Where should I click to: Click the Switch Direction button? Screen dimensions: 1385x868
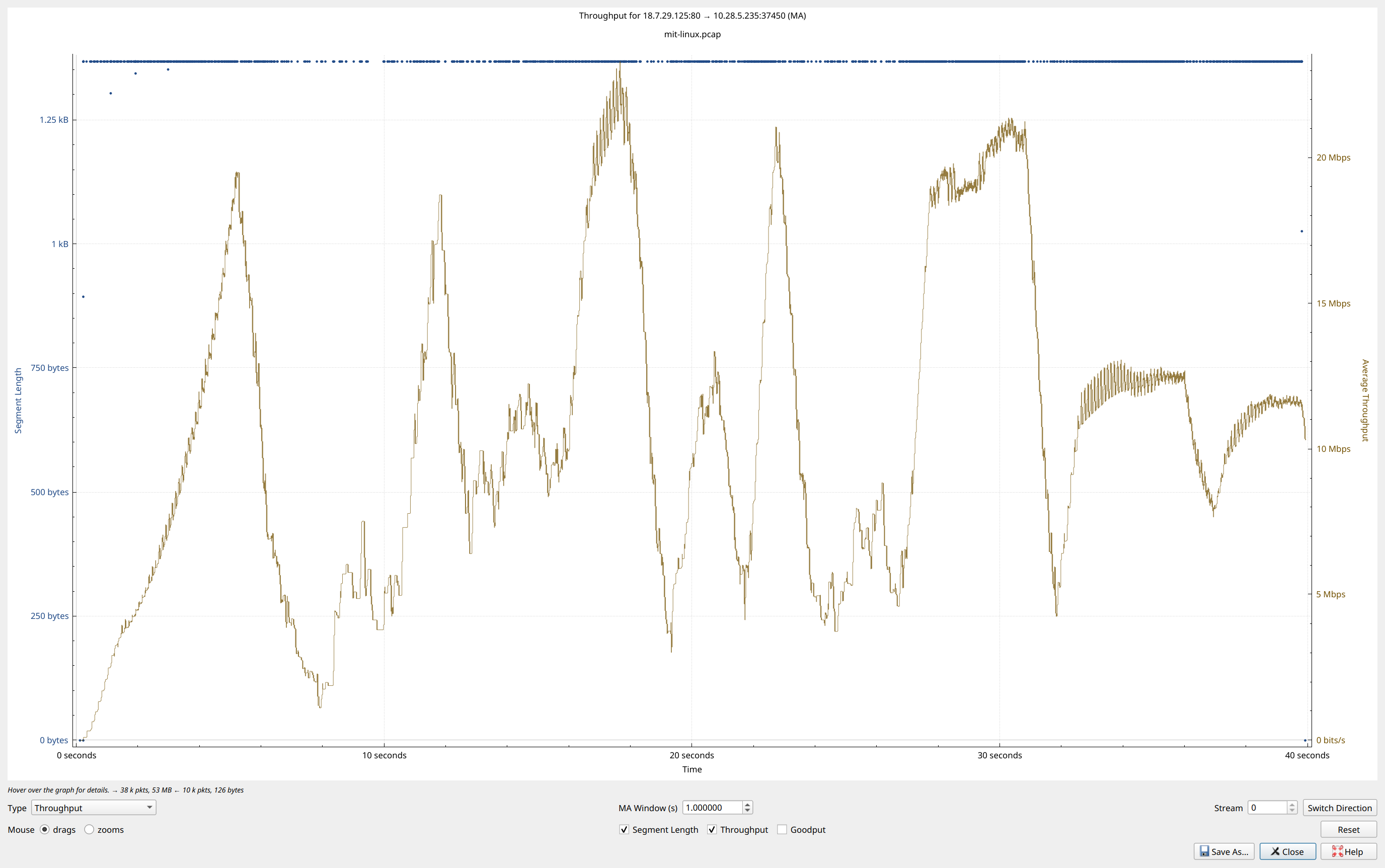1340,808
